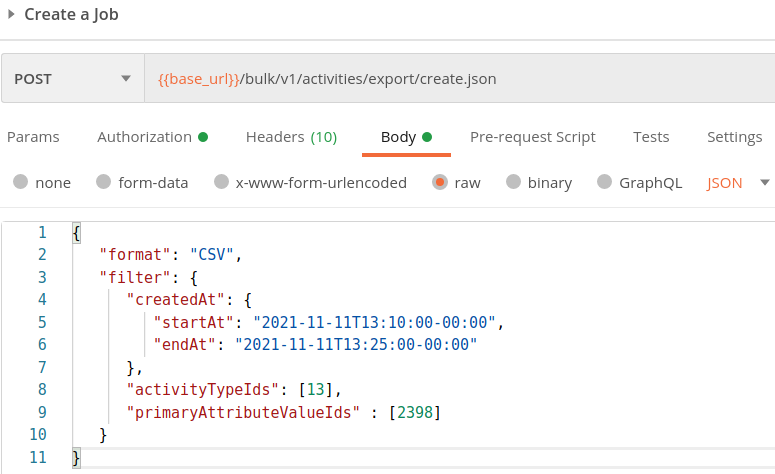The image size is (775, 474).
Task: Select x-www-form-urlencoded radio option
Action: 221,182
